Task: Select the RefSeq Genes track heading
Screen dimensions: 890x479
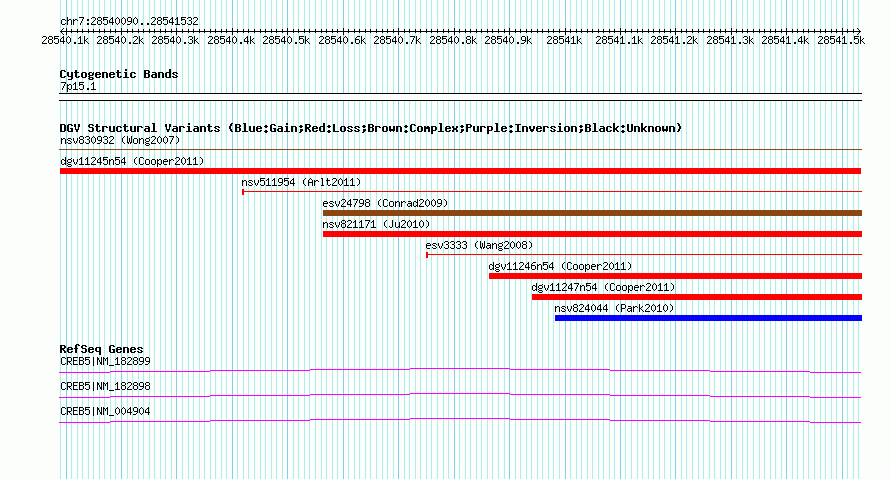Action: 102,349
